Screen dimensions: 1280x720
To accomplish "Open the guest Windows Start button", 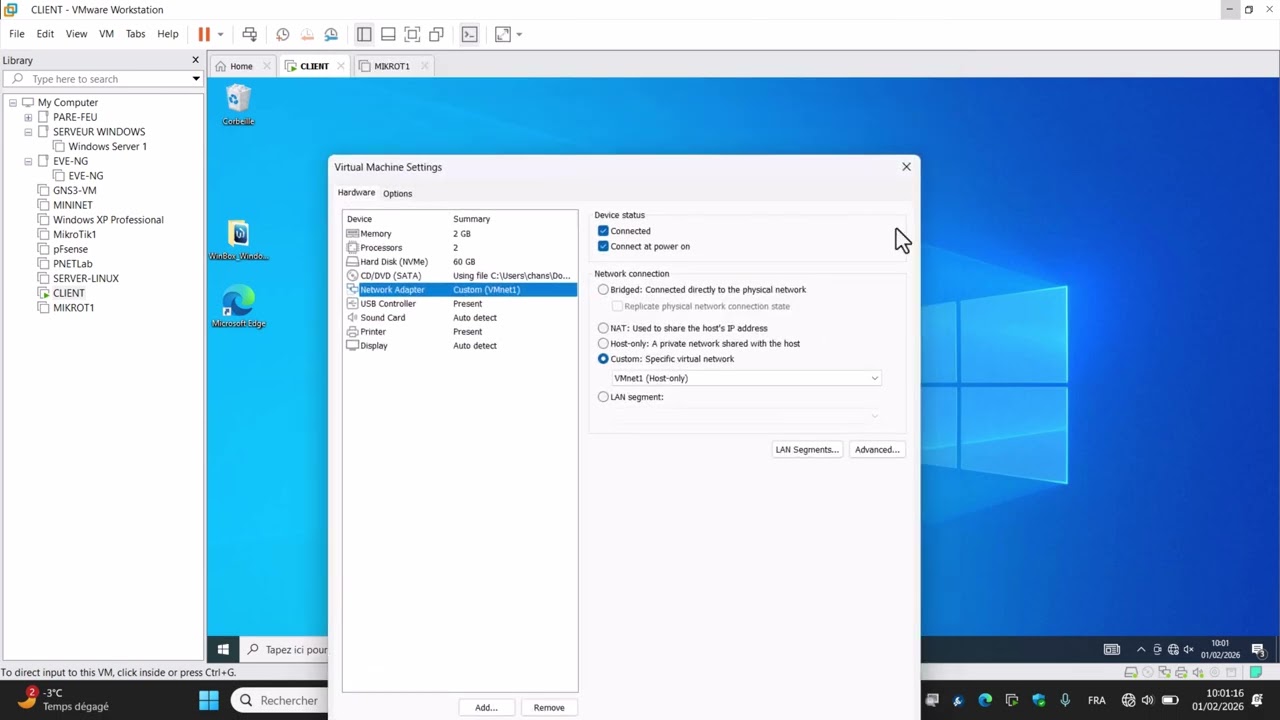I will [223, 649].
